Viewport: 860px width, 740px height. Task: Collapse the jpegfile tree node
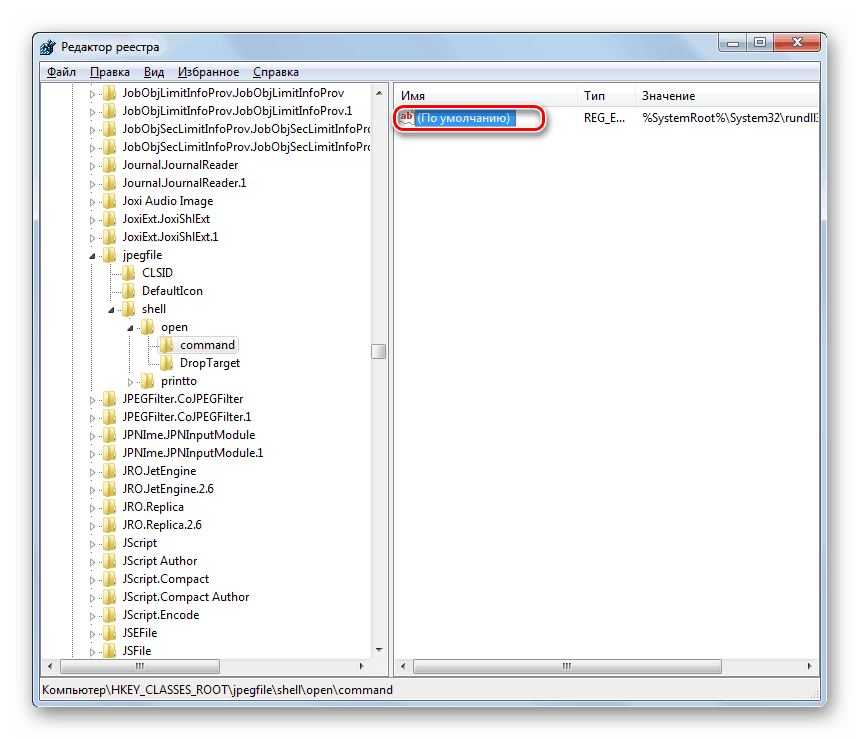93,254
